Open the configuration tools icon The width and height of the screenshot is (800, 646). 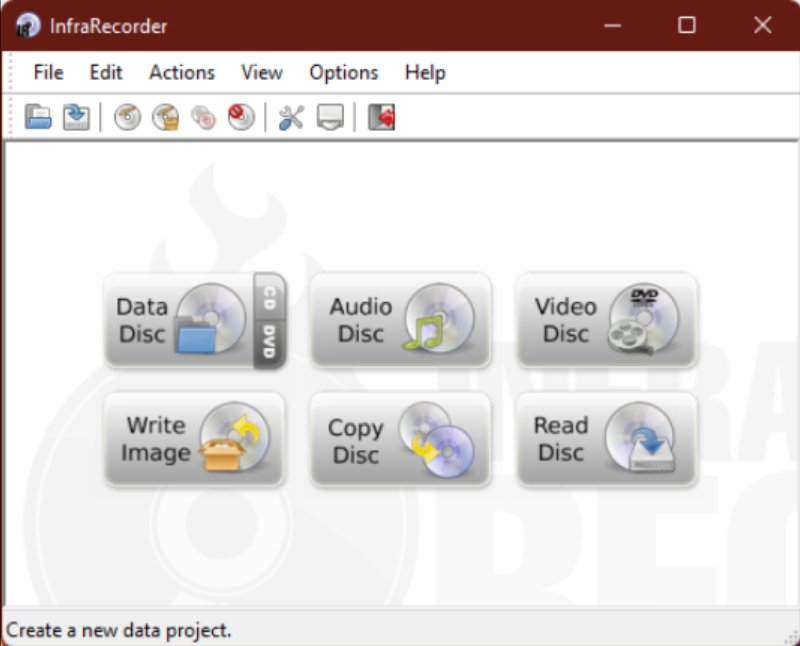291,117
